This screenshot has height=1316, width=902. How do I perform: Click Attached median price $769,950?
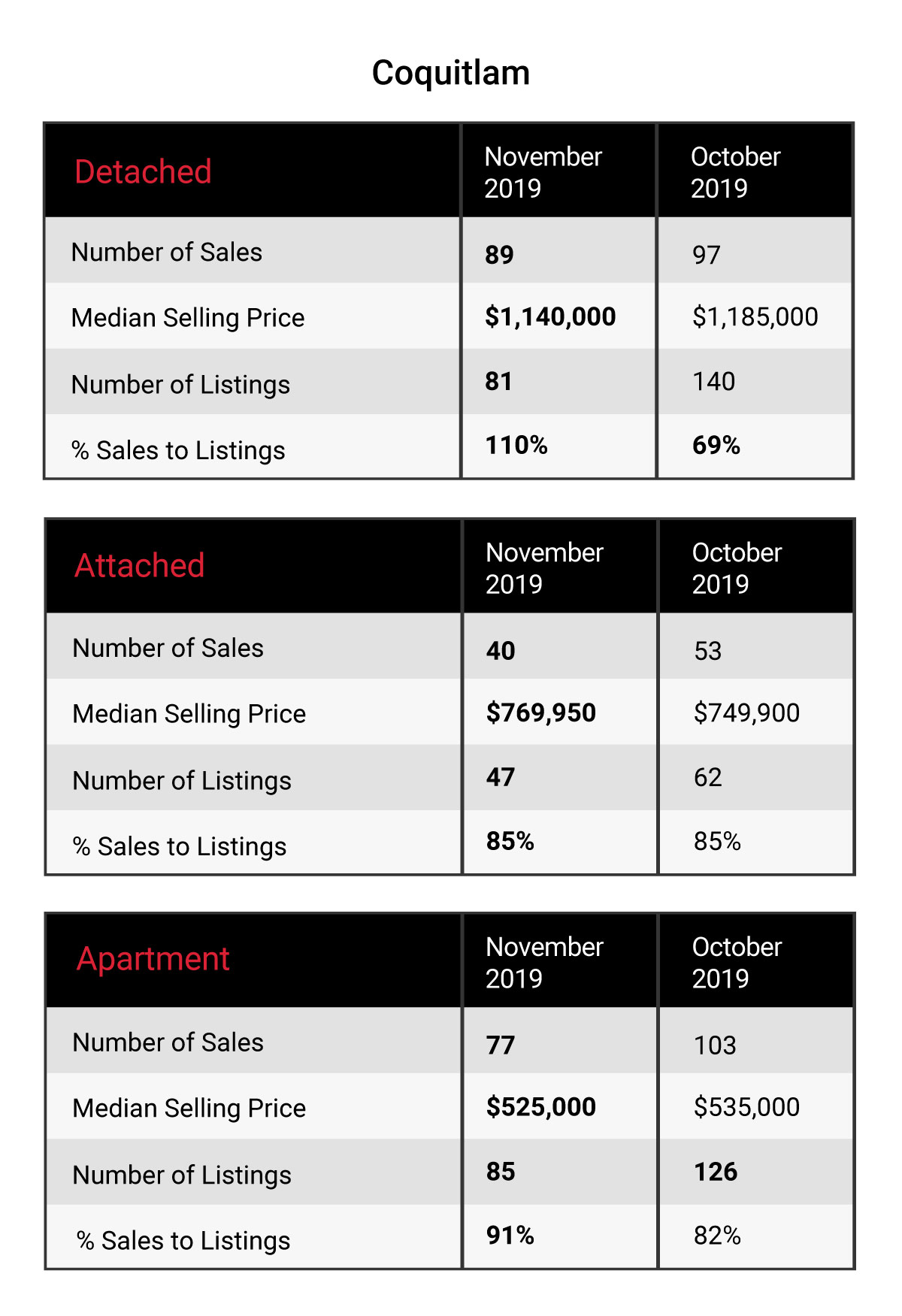point(541,712)
